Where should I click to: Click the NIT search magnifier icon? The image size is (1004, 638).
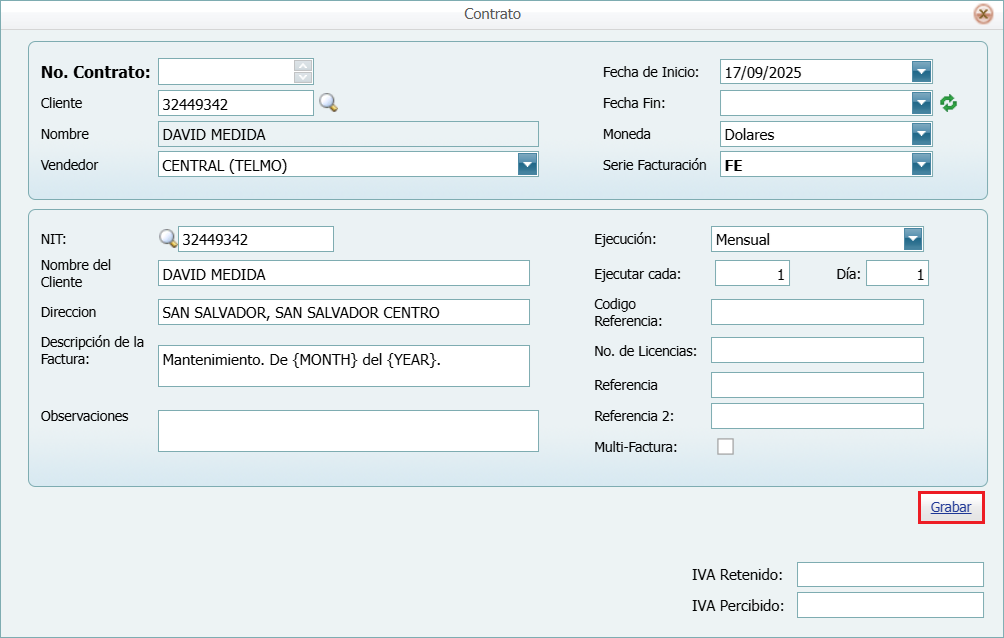tap(168, 238)
